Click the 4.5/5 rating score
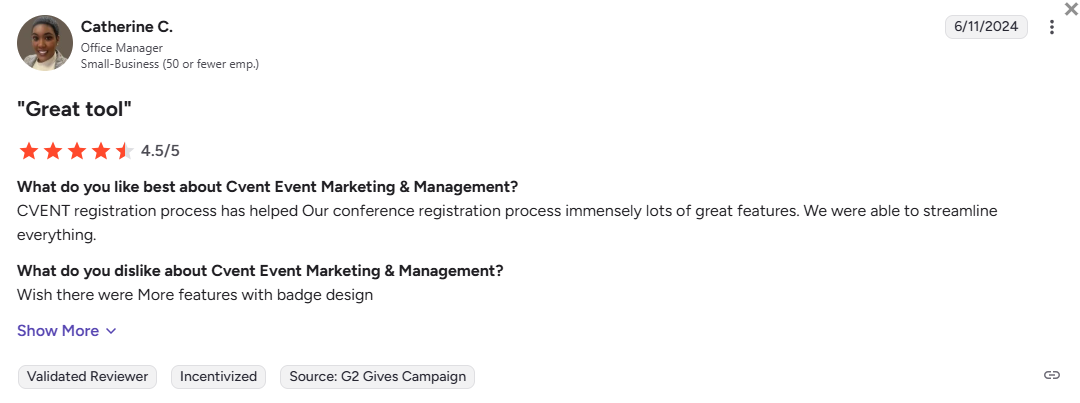 160,151
